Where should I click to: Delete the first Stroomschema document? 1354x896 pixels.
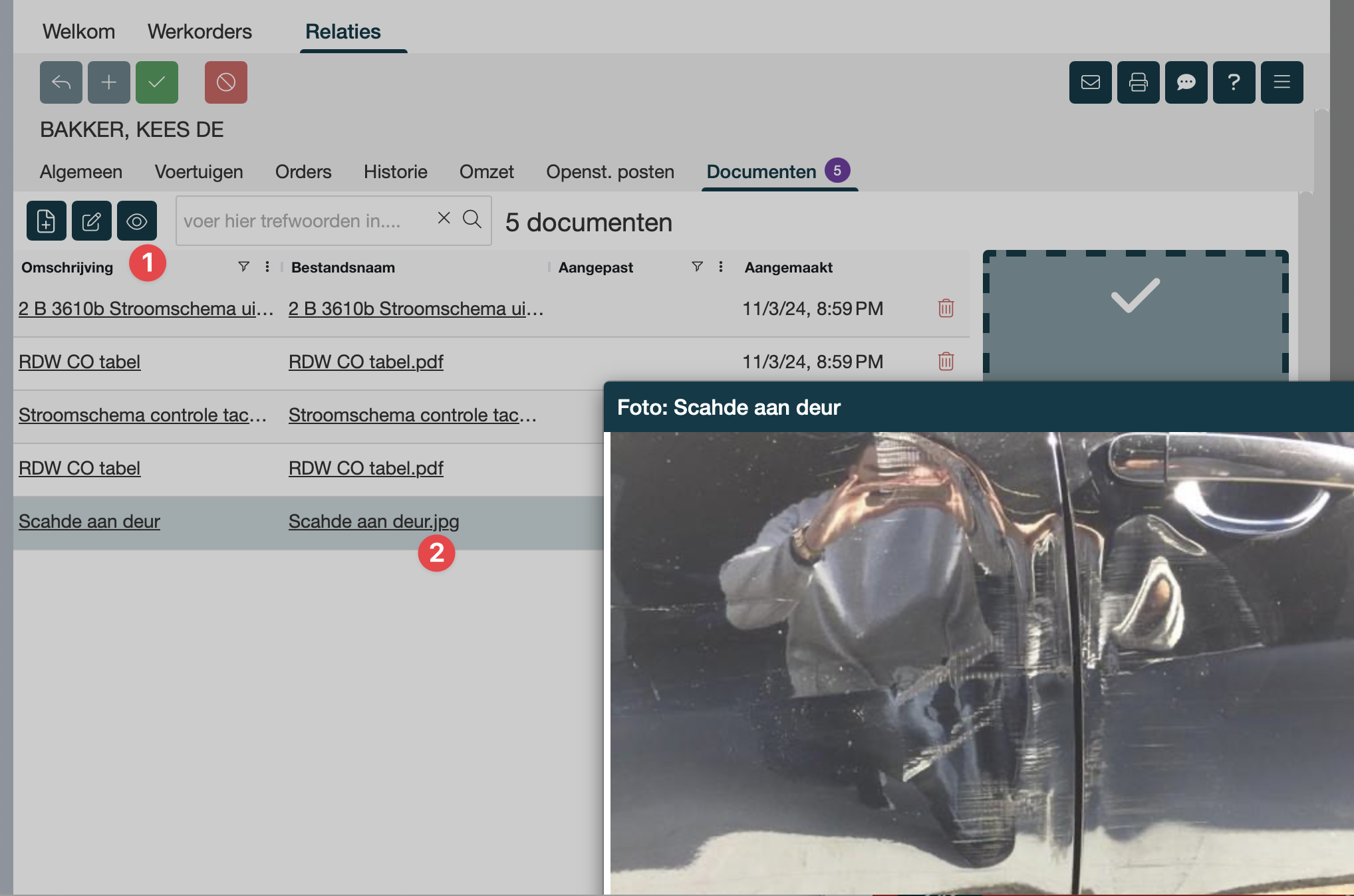(946, 308)
